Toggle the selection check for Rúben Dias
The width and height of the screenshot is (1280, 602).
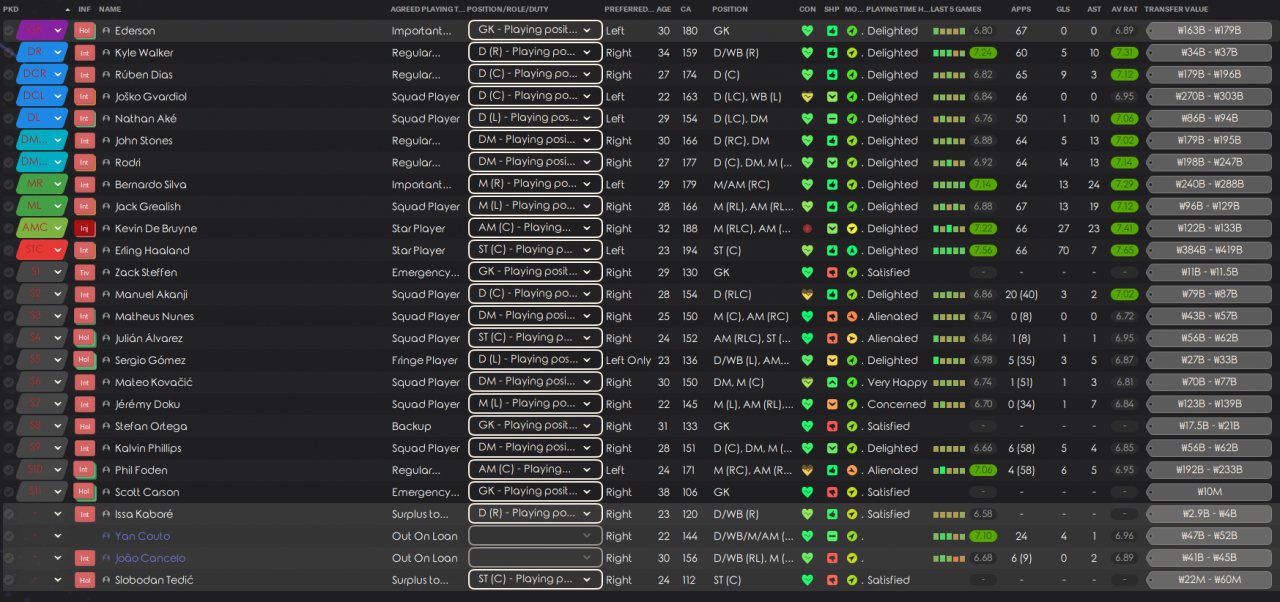click(x=8, y=75)
